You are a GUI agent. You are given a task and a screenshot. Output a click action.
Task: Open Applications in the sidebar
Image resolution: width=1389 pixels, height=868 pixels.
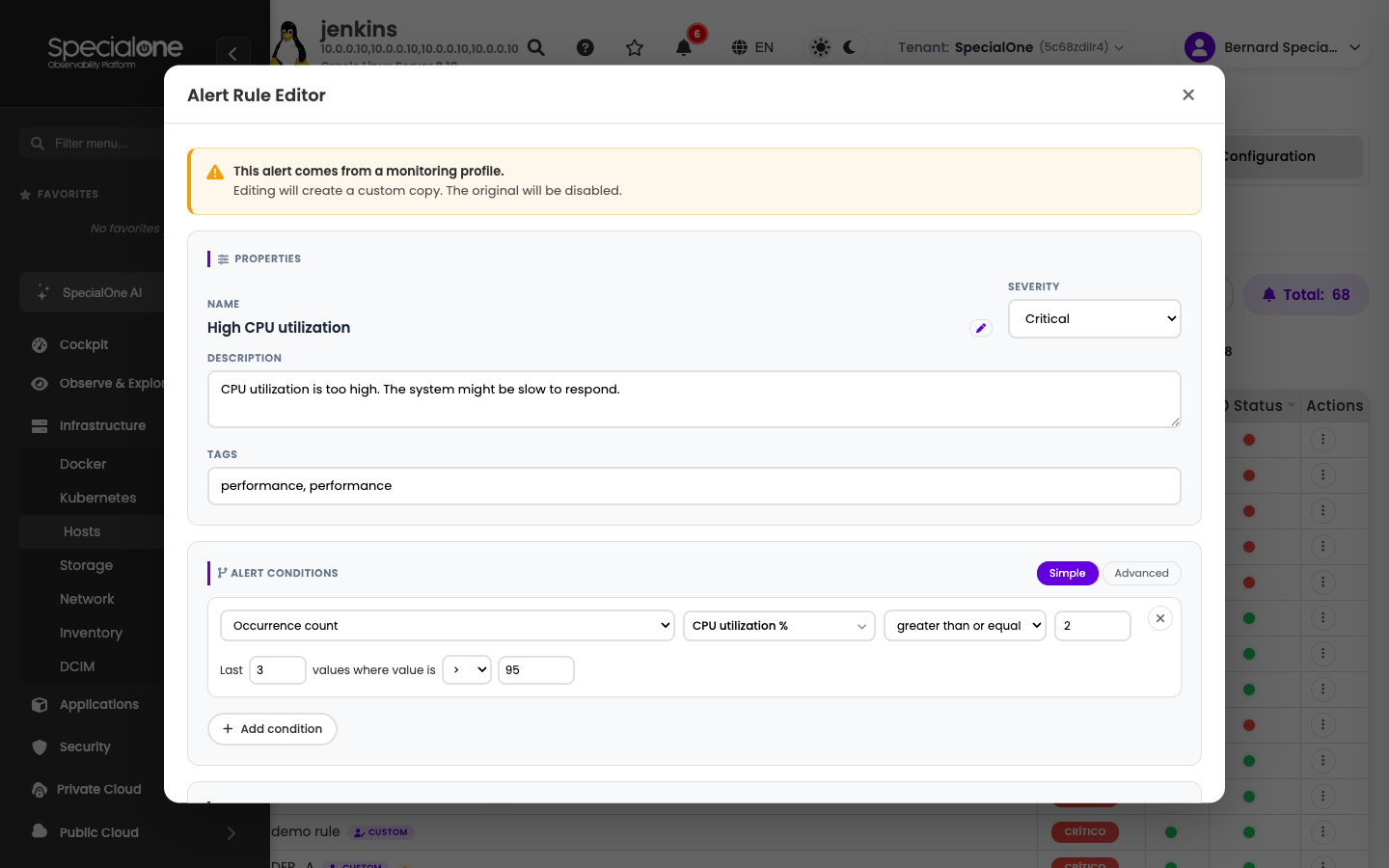tap(98, 704)
